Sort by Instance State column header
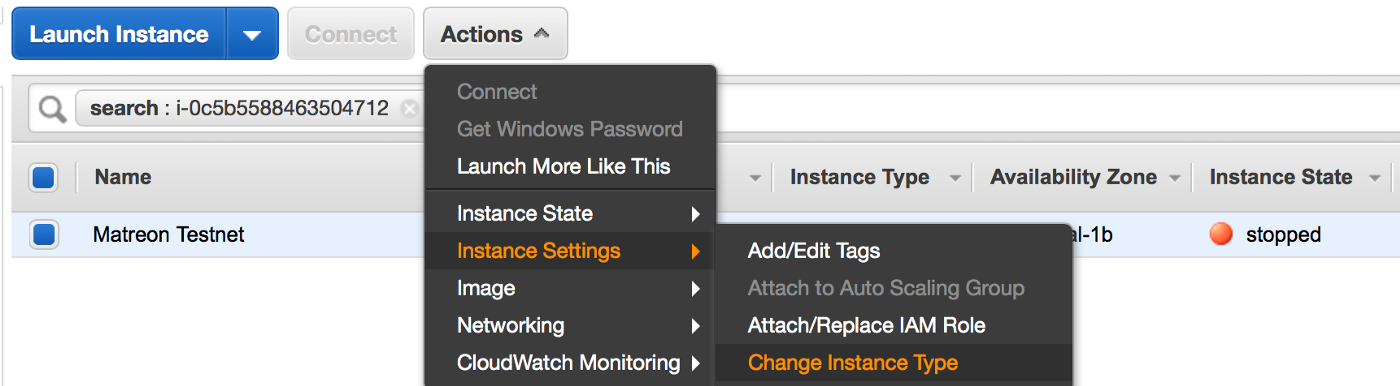The height and width of the screenshot is (386, 1400). pyautogui.click(x=1281, y=177)
